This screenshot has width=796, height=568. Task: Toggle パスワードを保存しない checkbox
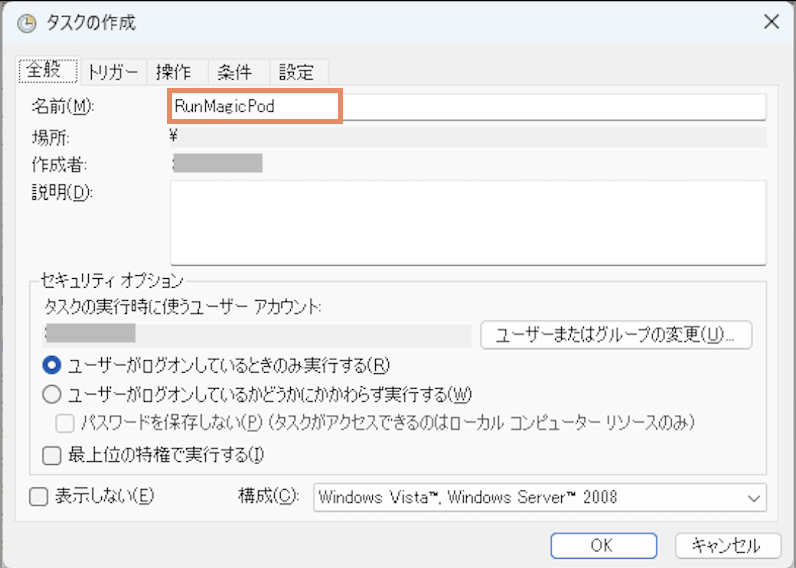click(65, 423)
